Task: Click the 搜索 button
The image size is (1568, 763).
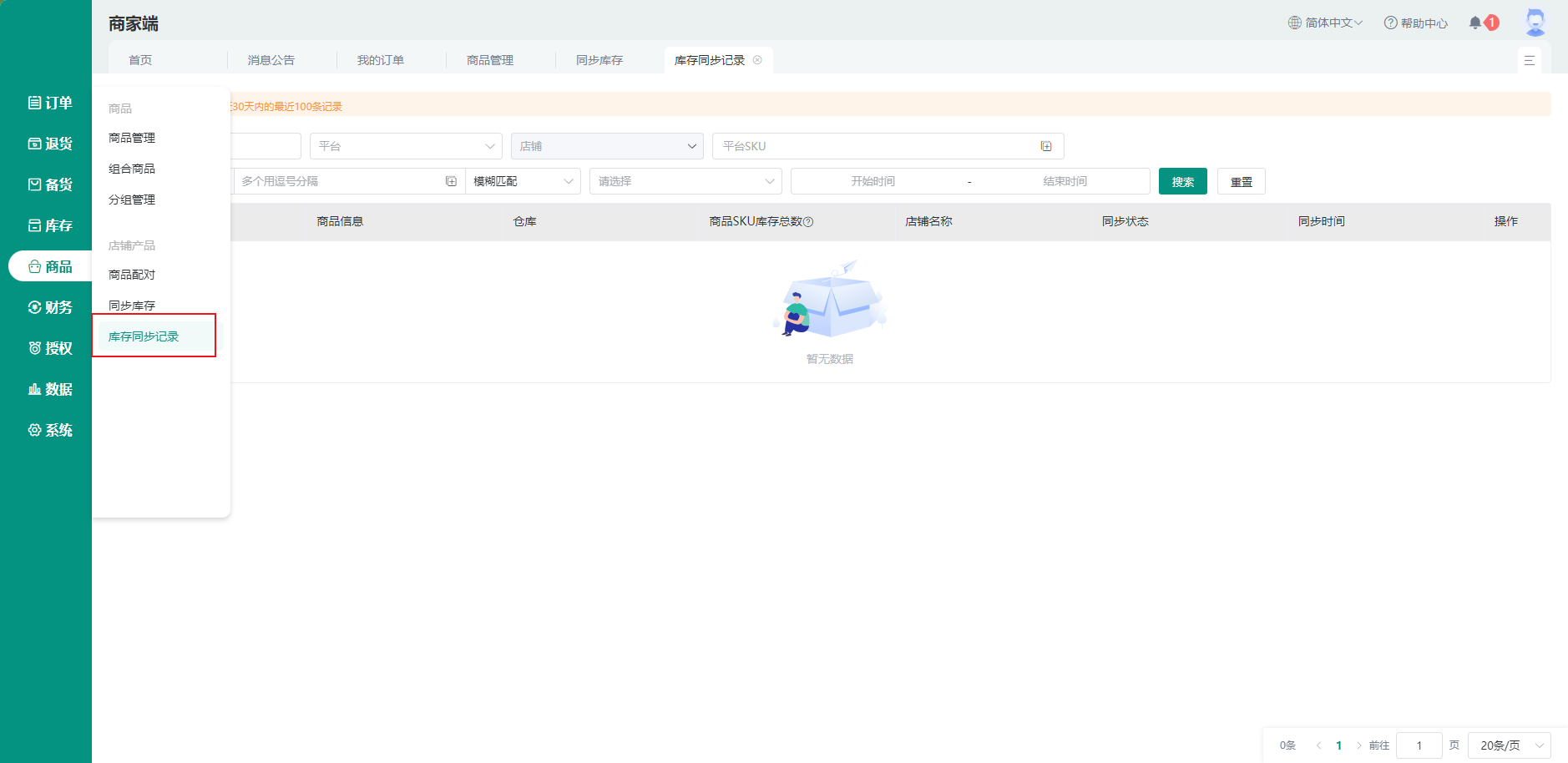Action: (x=1182, y=181)
